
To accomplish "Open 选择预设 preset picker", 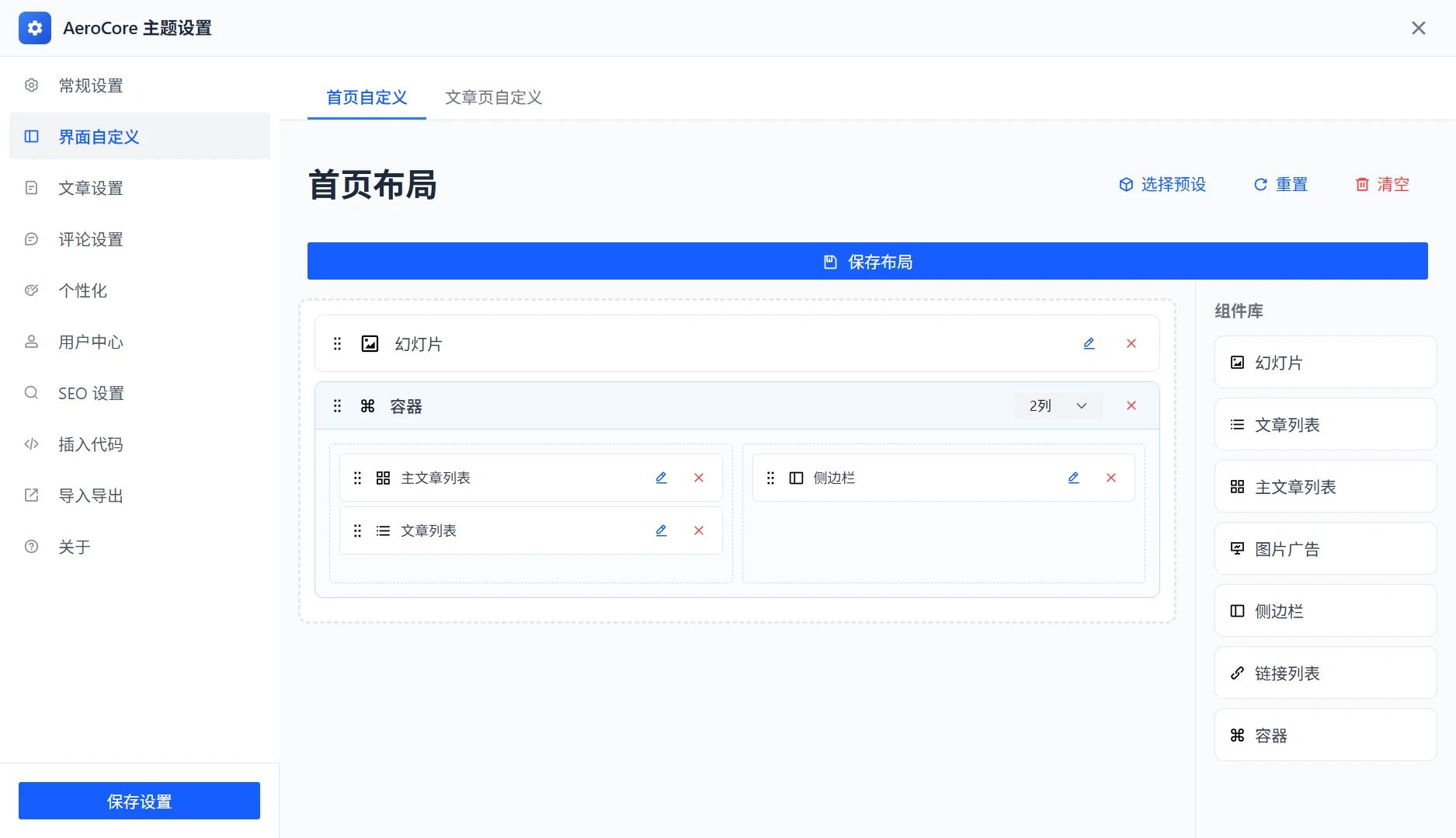I will (1161, 184).
